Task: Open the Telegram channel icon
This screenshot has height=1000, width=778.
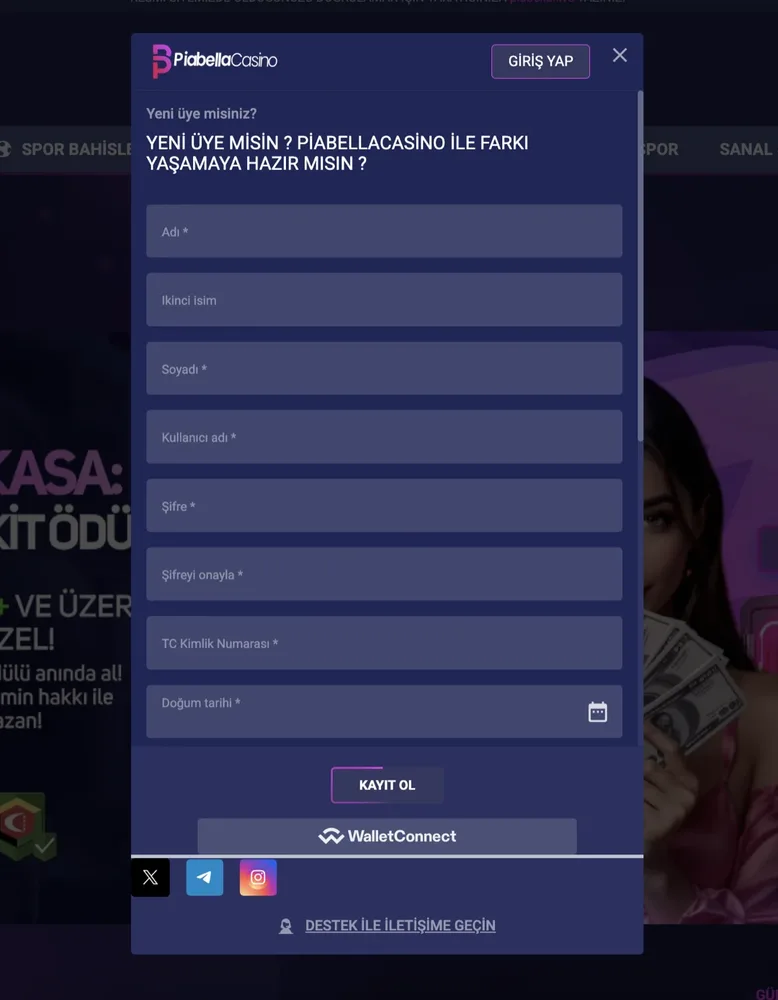Action: click(205, 878)
